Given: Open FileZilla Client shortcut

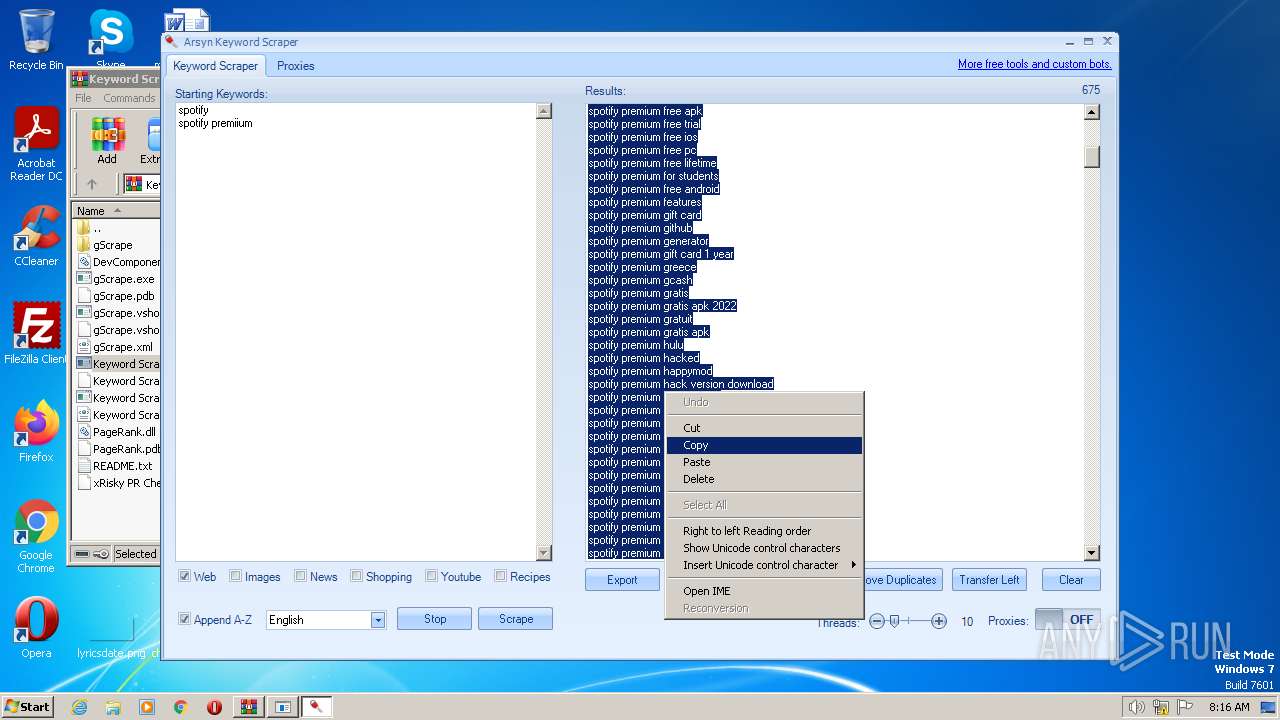Looking at the screenshot, I should point(36,333).
